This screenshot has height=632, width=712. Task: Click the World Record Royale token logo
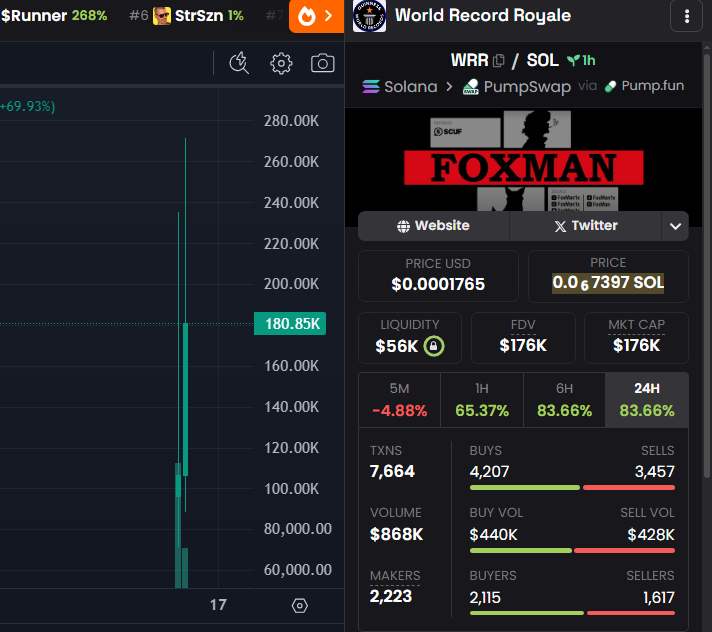pos(369,16)
